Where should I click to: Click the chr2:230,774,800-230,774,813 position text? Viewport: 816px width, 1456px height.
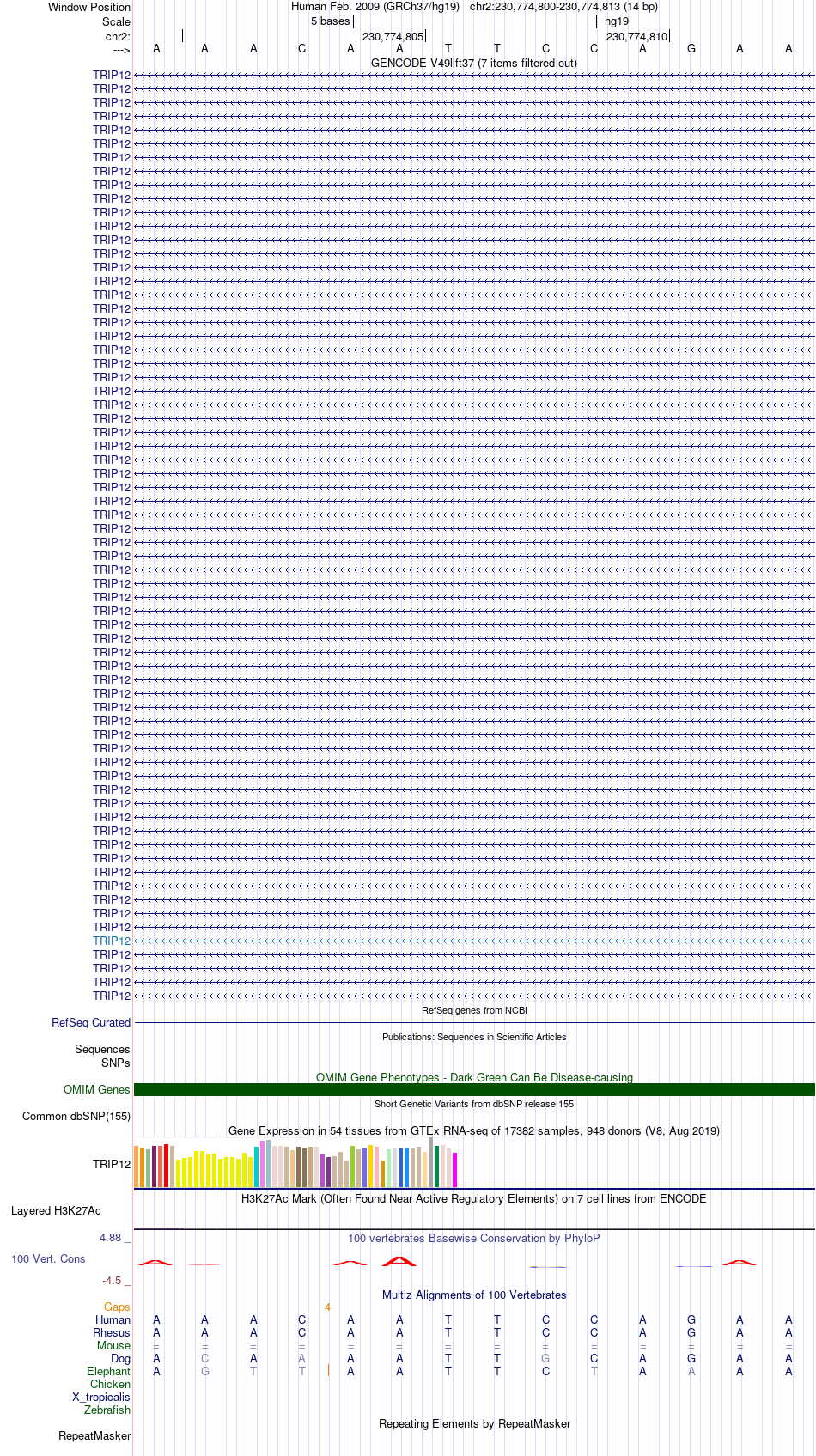563,7
